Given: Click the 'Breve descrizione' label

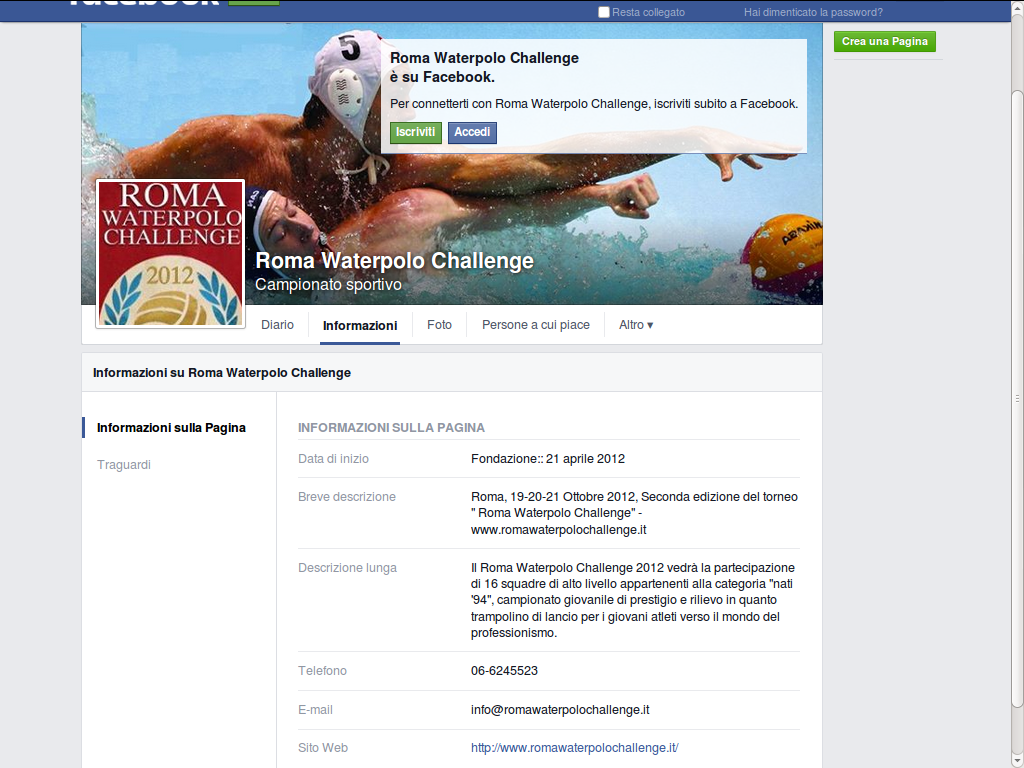Looking at the screenshot, I should pyautogui.click(x=347, y=496).
